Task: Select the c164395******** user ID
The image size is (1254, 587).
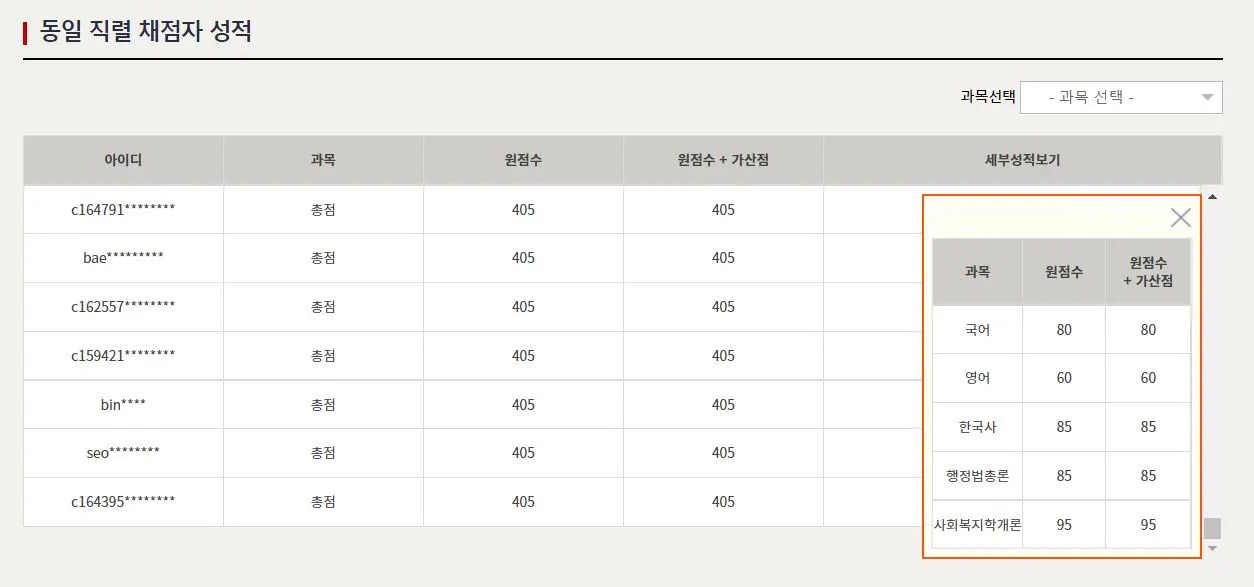Action: [123, 502]
